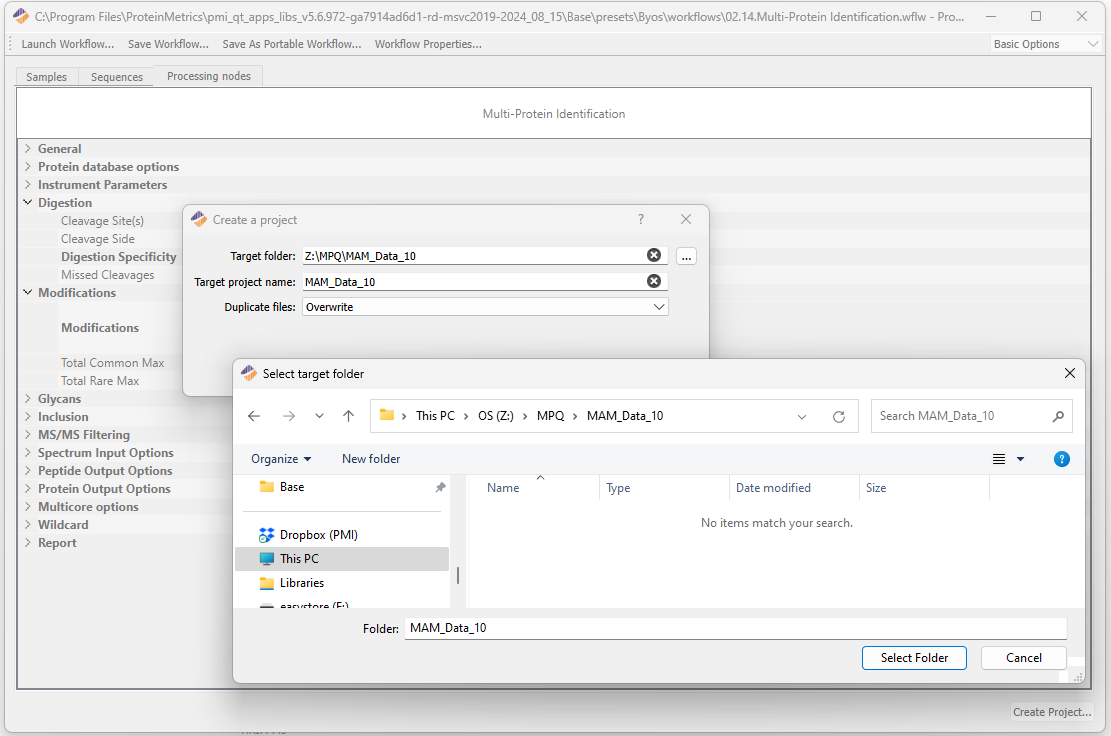The width and height of the screenshot is (1111, 736).
Task: Expand Instrument Parameters section
Action: [x=28, y=184]
